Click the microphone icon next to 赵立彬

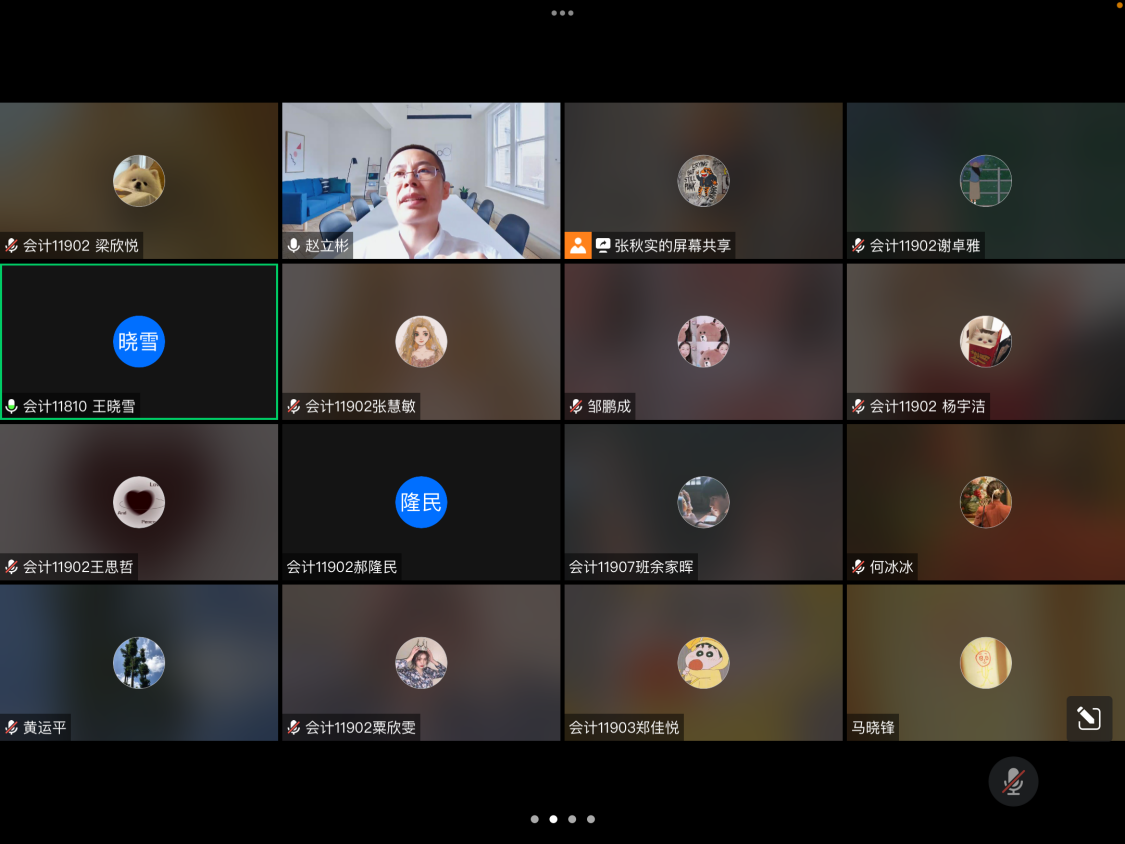click(294, 245)
